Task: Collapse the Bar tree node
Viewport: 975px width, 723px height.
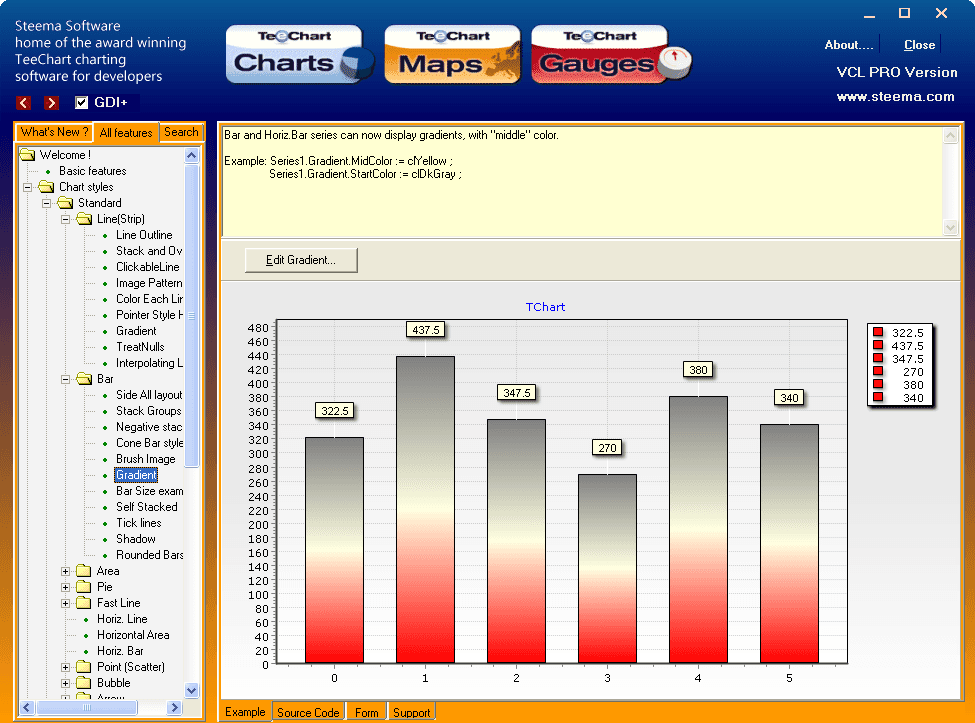Action: tap(65, 379)
